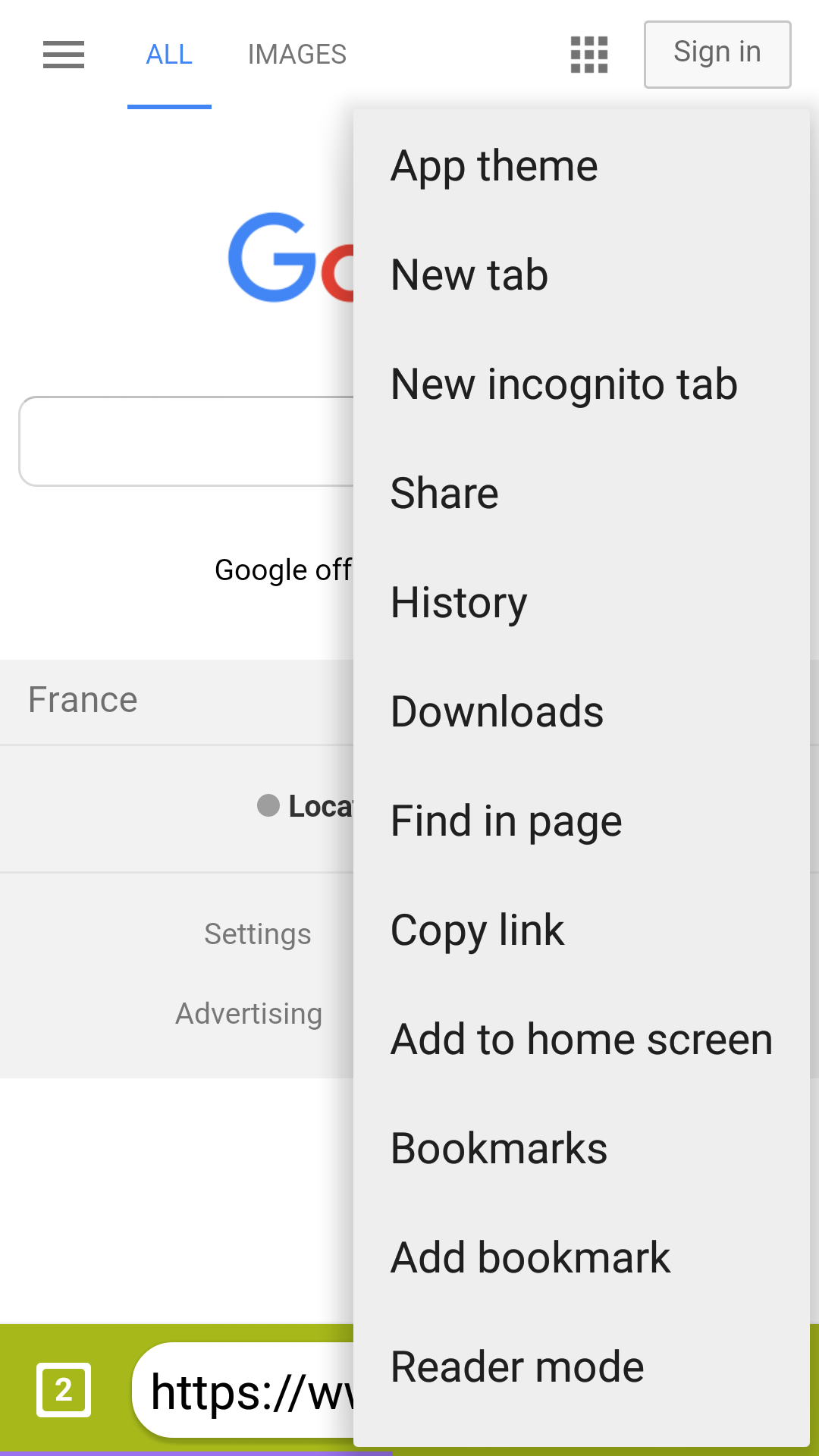
Task: Open a New incognito tab
Action: 564,384
